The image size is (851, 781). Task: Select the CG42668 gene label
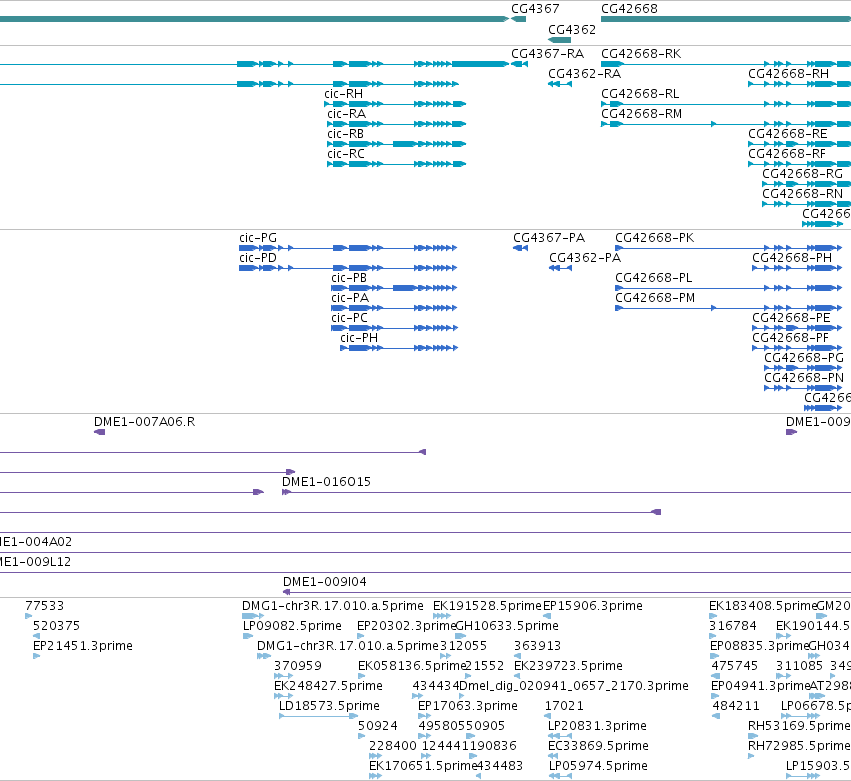pos(629,9)
